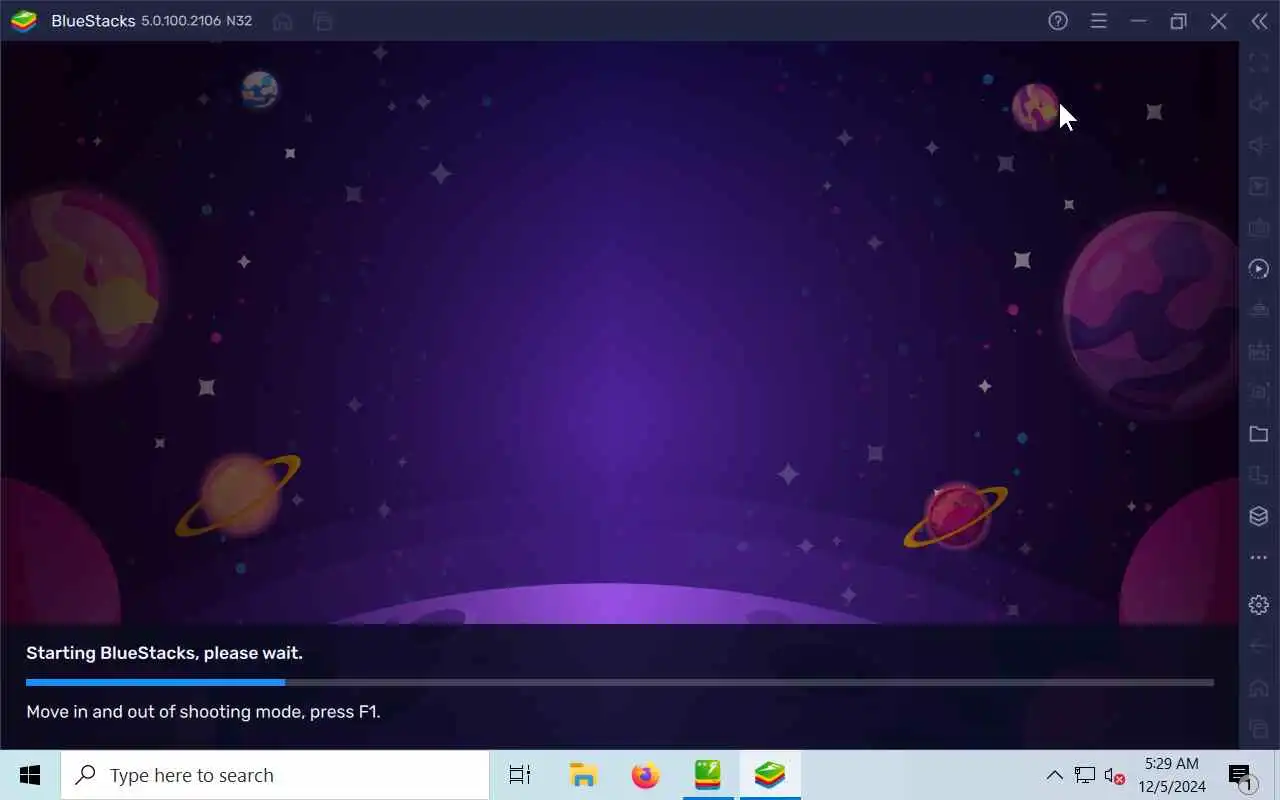1280x800 pixels.
Task: Click the version text 5.0.100.2106 N32
Action: pos(196,21)
